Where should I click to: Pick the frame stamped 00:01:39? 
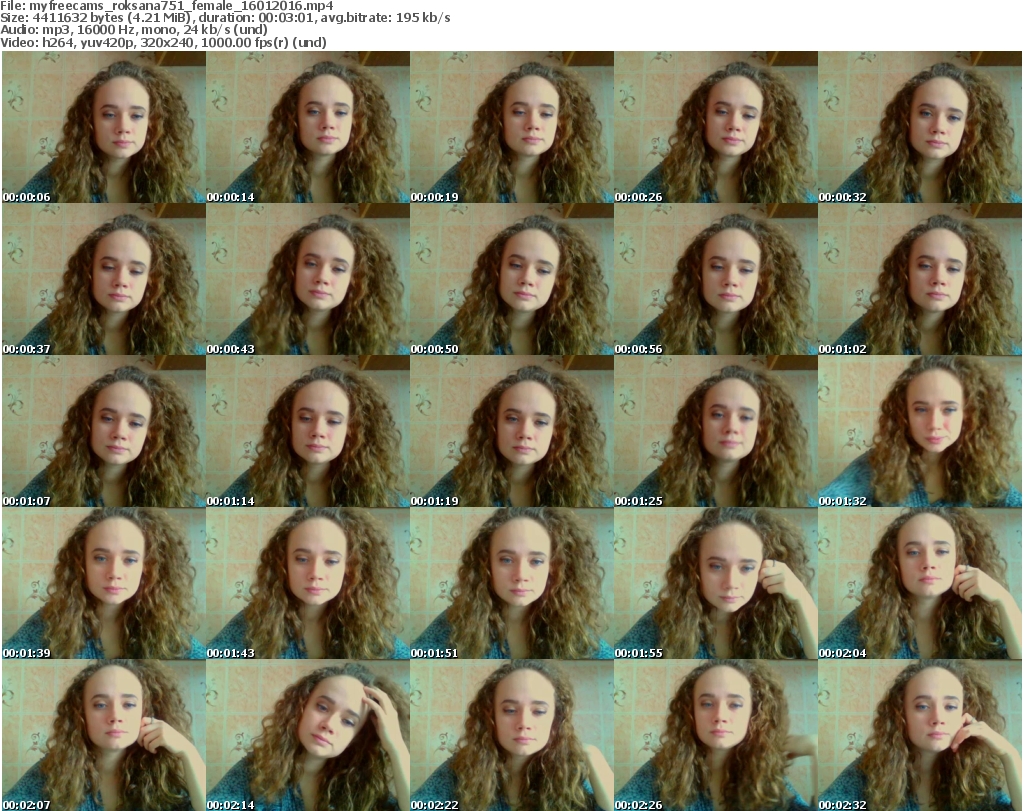(104, 584)
